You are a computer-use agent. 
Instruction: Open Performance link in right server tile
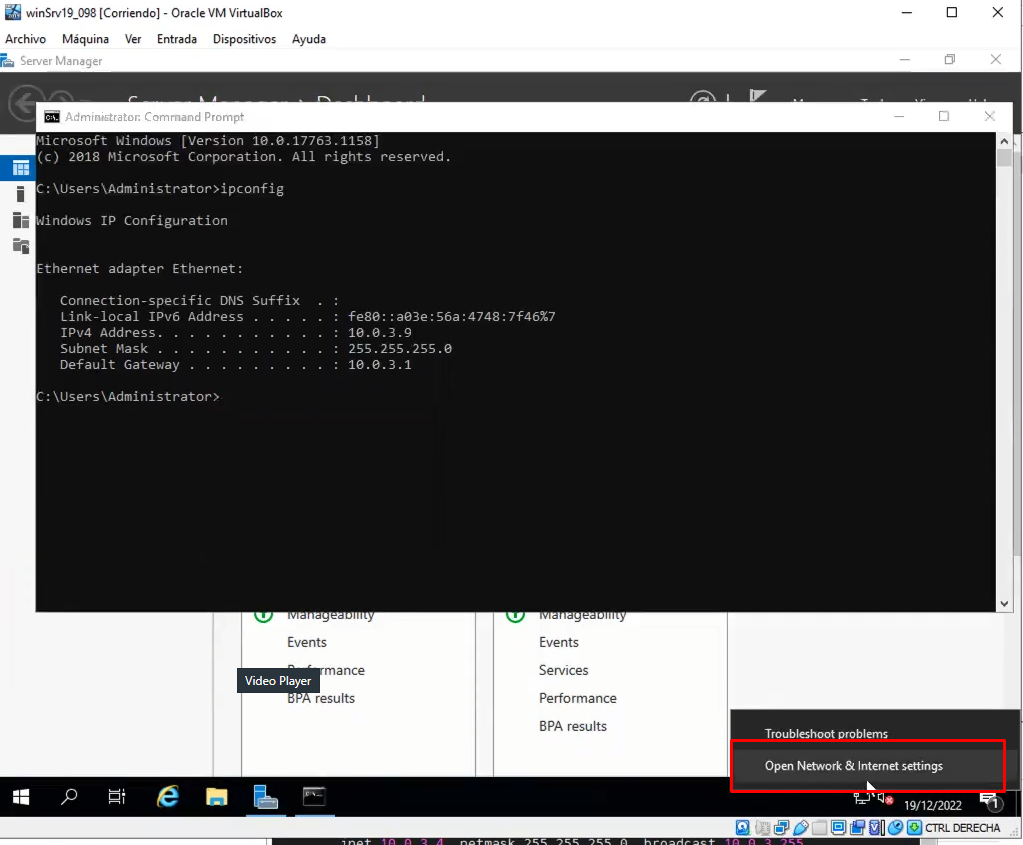(577, 698)
